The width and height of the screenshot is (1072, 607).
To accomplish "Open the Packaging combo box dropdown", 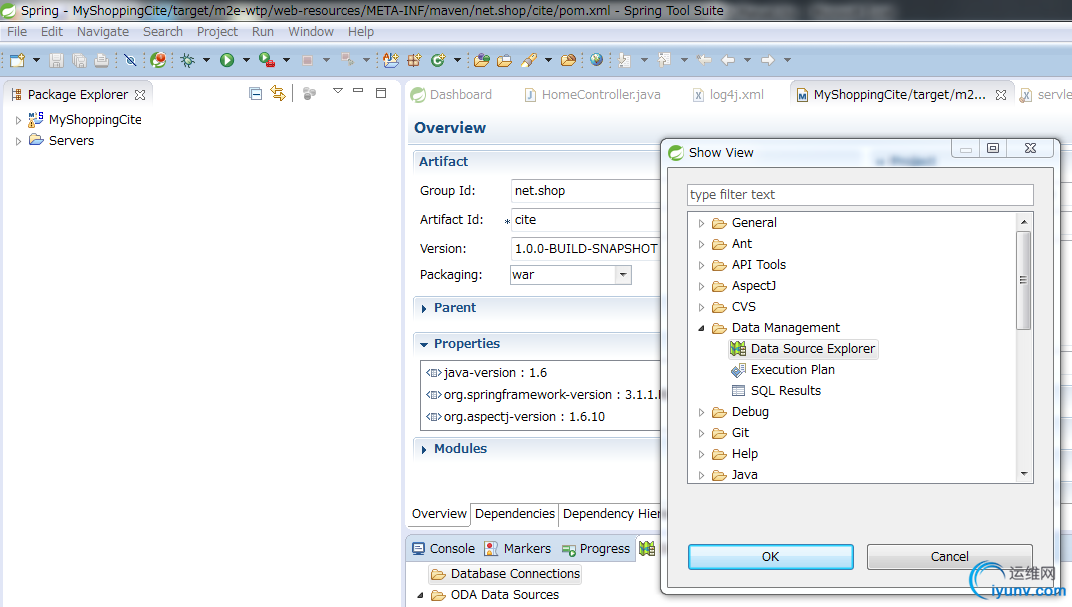I will click(623, 275).
